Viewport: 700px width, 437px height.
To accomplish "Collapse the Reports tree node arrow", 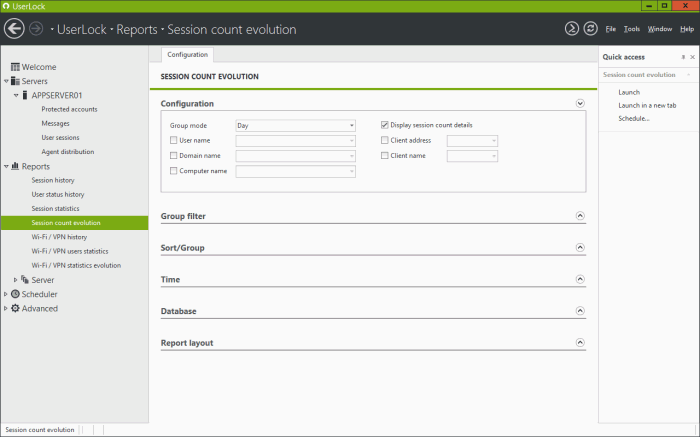I will [x=6, y=166].
